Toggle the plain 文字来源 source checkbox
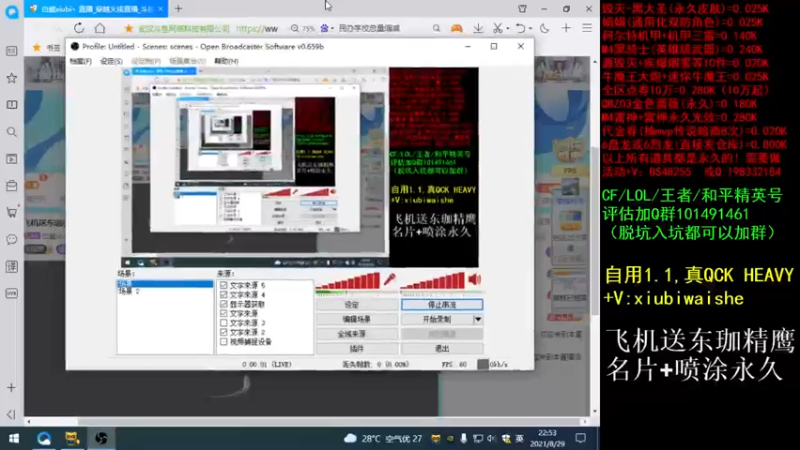800x450 pixels. (223, 313)
